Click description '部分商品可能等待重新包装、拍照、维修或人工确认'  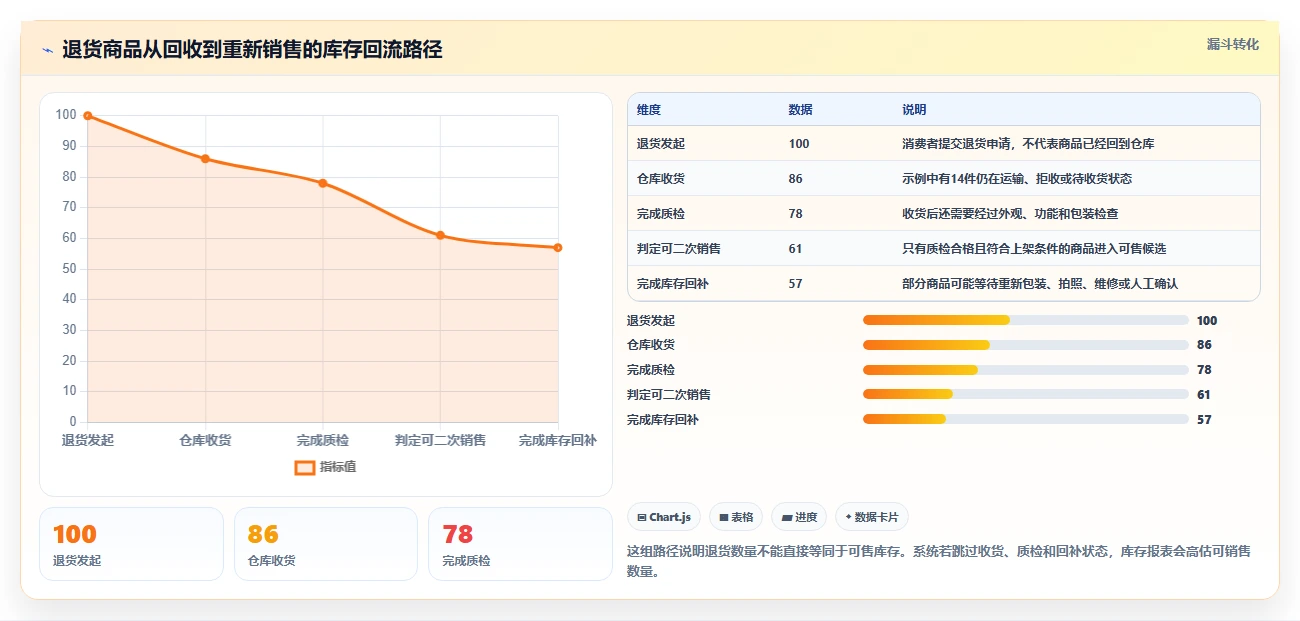[x=1040, y=284]
